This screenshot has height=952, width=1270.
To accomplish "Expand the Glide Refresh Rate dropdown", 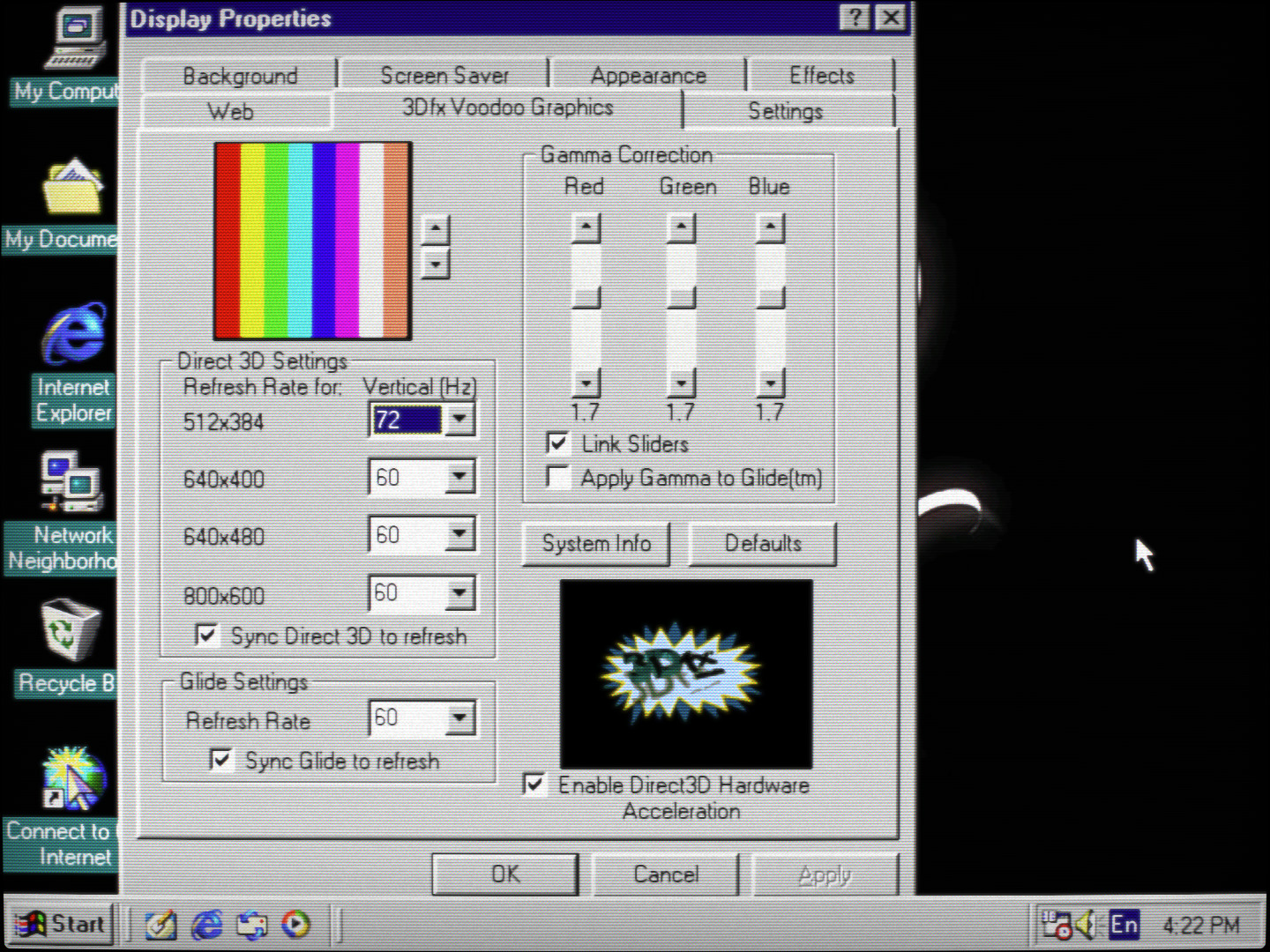I will pyautogui.click(x=459, y=718).
